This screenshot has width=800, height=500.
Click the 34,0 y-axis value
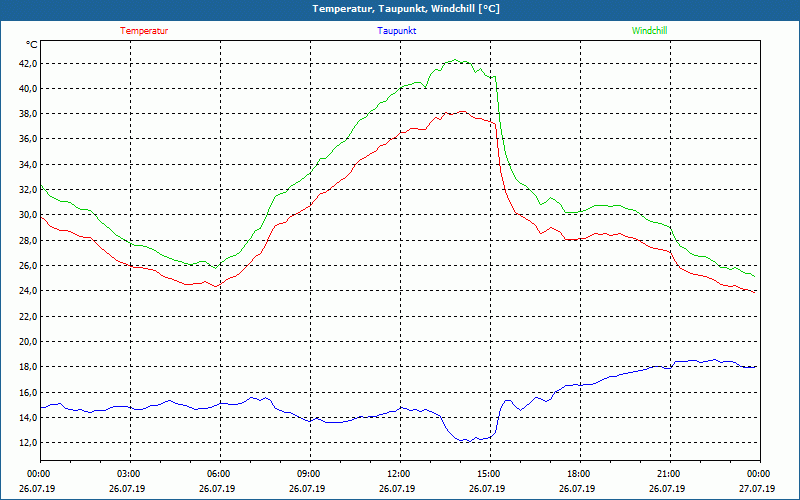tap(28, 164)
